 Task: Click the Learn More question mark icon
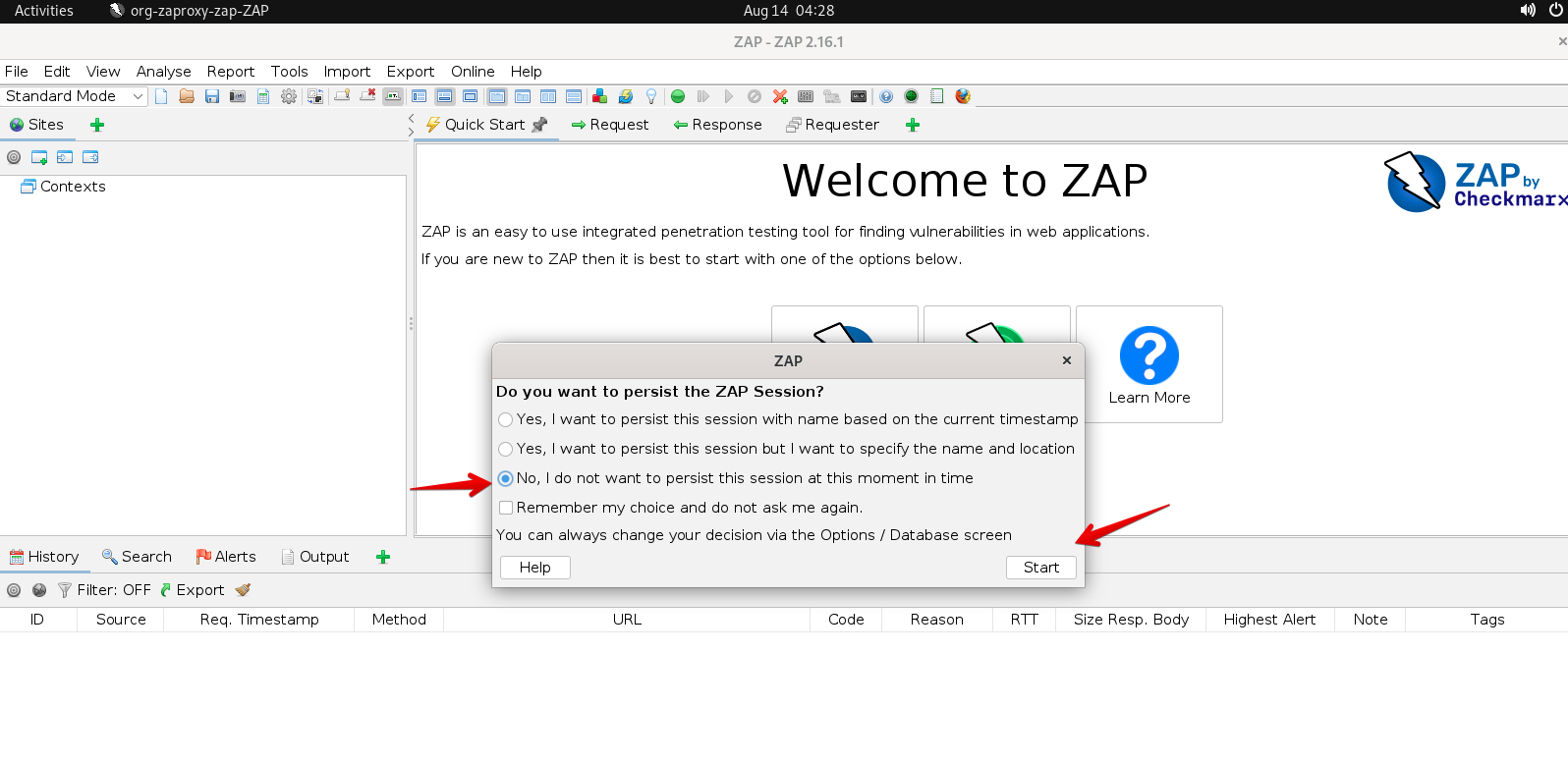1148,355
